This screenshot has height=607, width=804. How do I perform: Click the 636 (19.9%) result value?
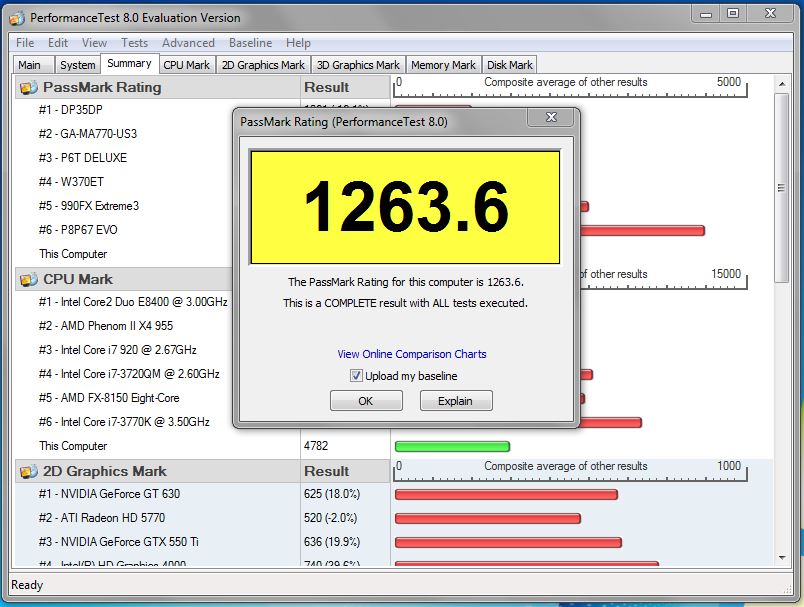point(332,542)
